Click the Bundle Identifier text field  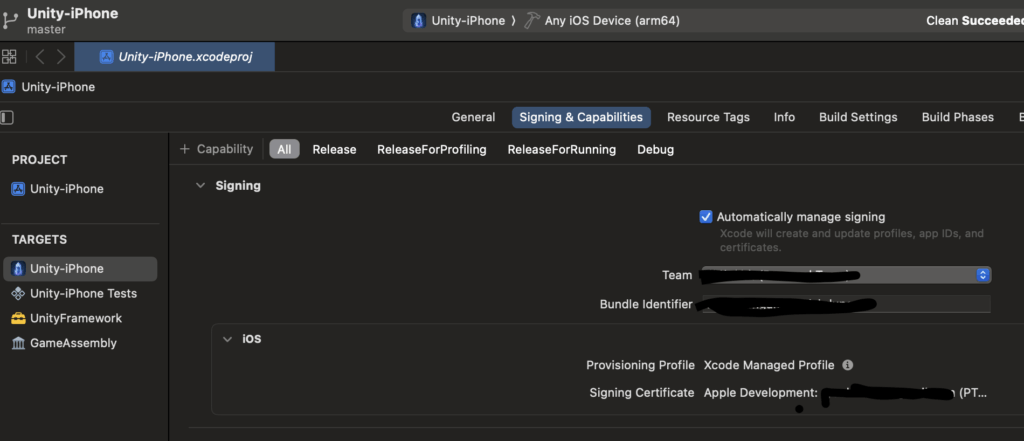point(842,304)
